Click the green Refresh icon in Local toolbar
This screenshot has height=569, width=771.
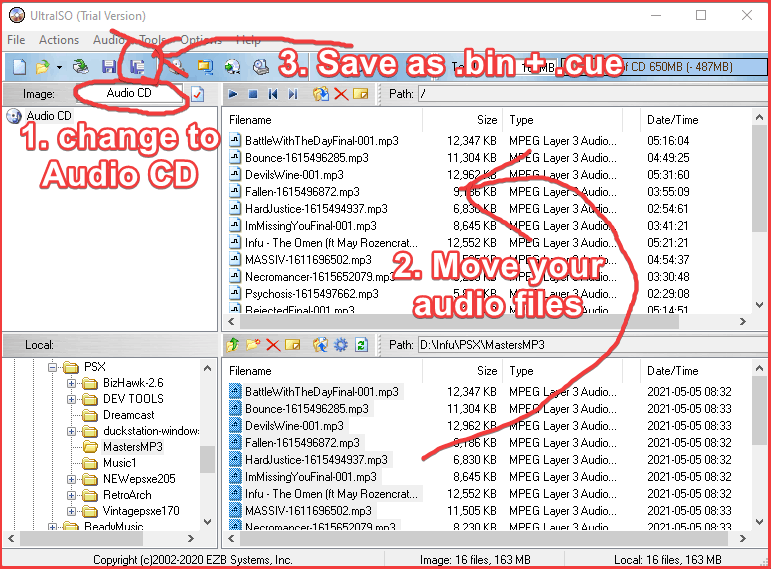pos(361,345)
